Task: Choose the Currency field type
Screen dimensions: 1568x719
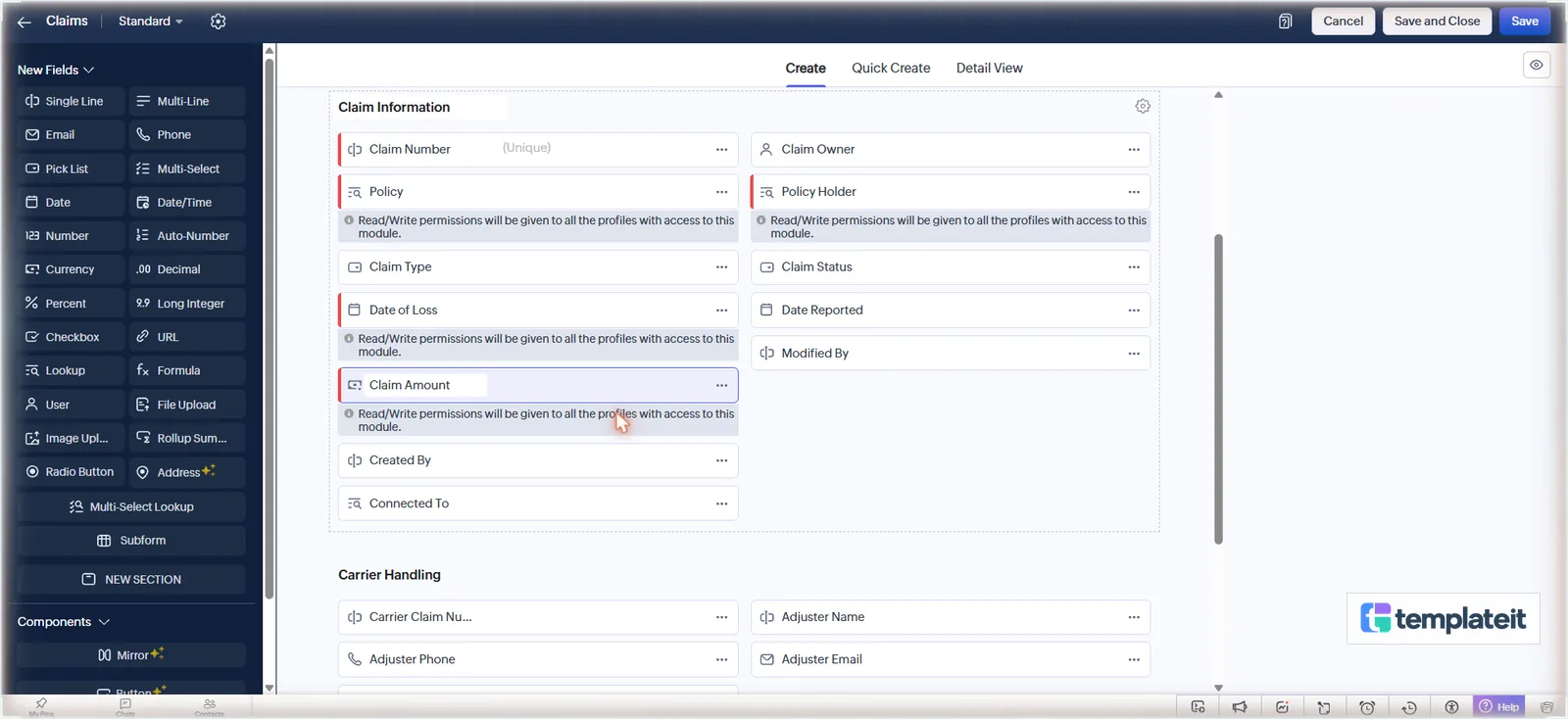Action: click(x=72, y=269)
